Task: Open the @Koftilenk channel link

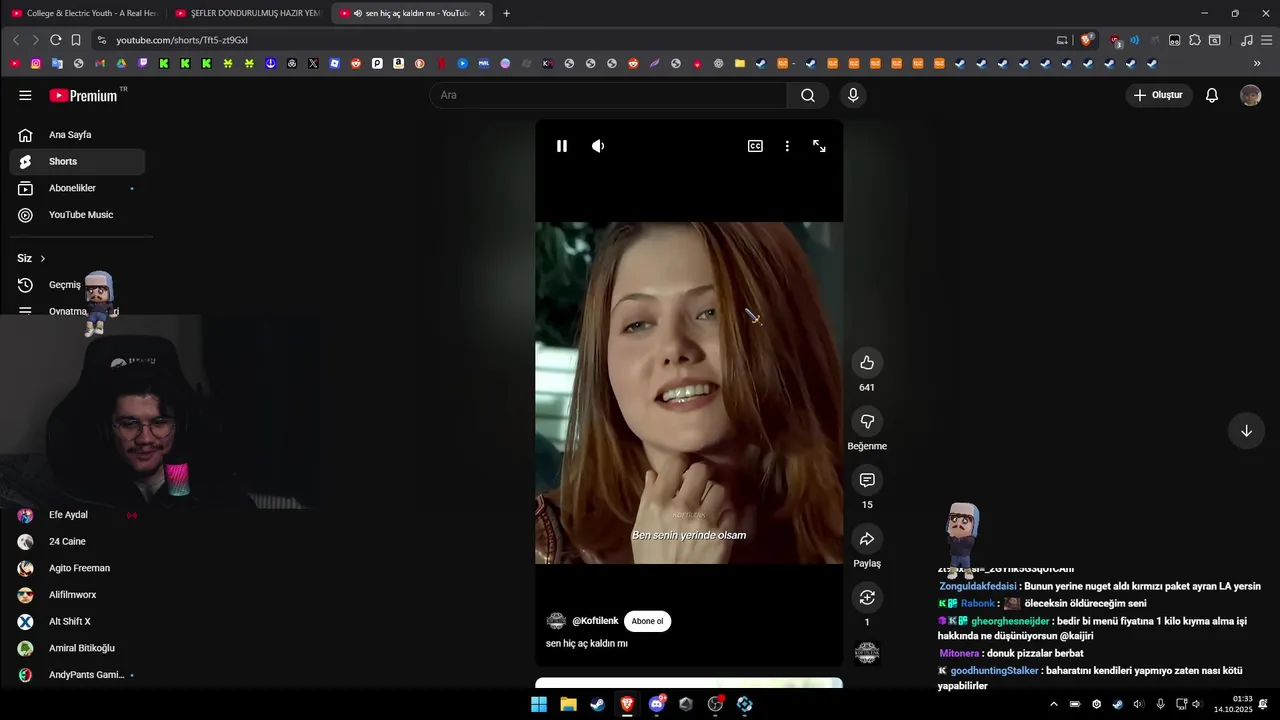Action: point(595,621)
